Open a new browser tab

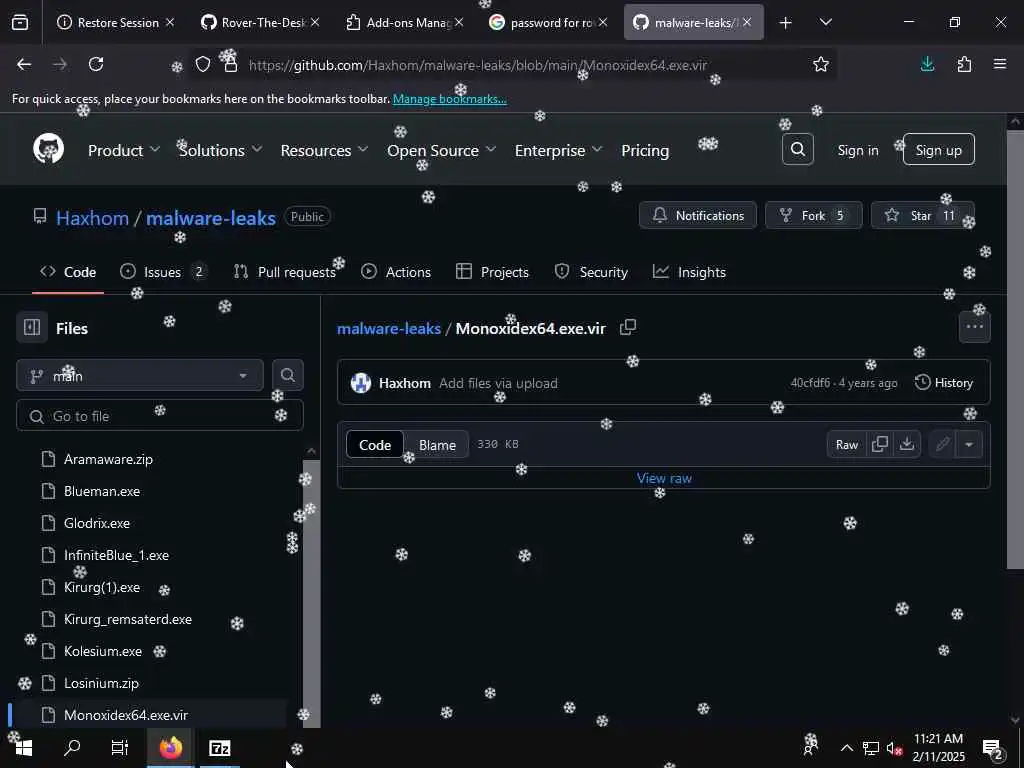[785, 23]
